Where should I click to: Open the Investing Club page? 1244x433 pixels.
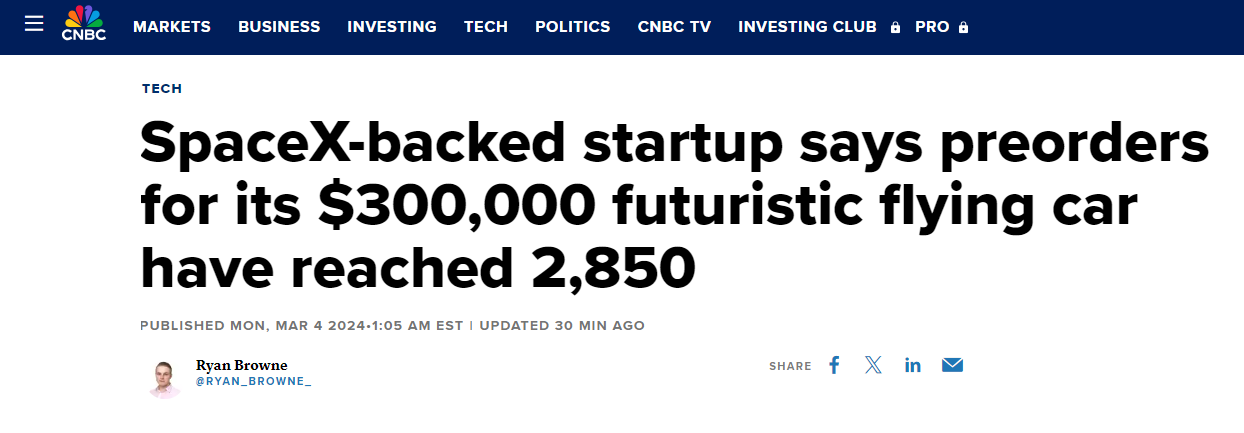pos(807,27)
